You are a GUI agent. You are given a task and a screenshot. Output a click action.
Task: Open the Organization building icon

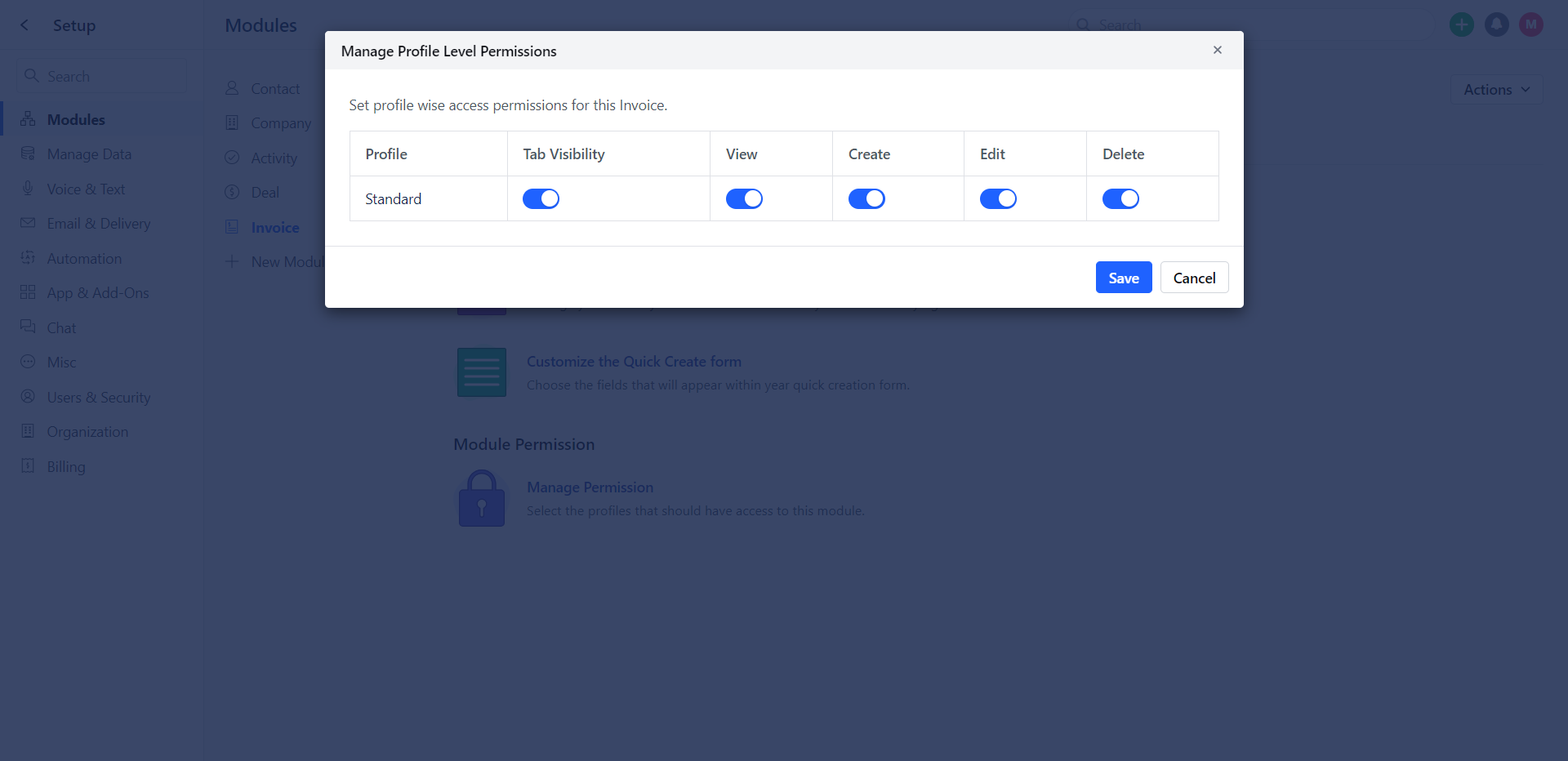click(x=28, y=431)
